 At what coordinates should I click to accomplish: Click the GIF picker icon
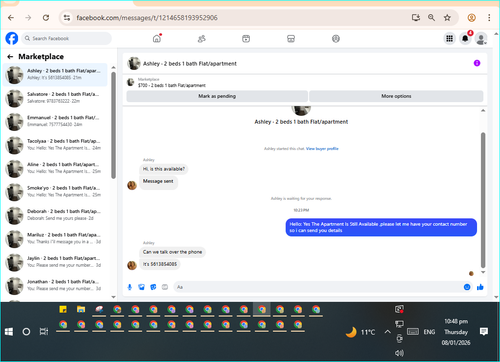(165, 287)
